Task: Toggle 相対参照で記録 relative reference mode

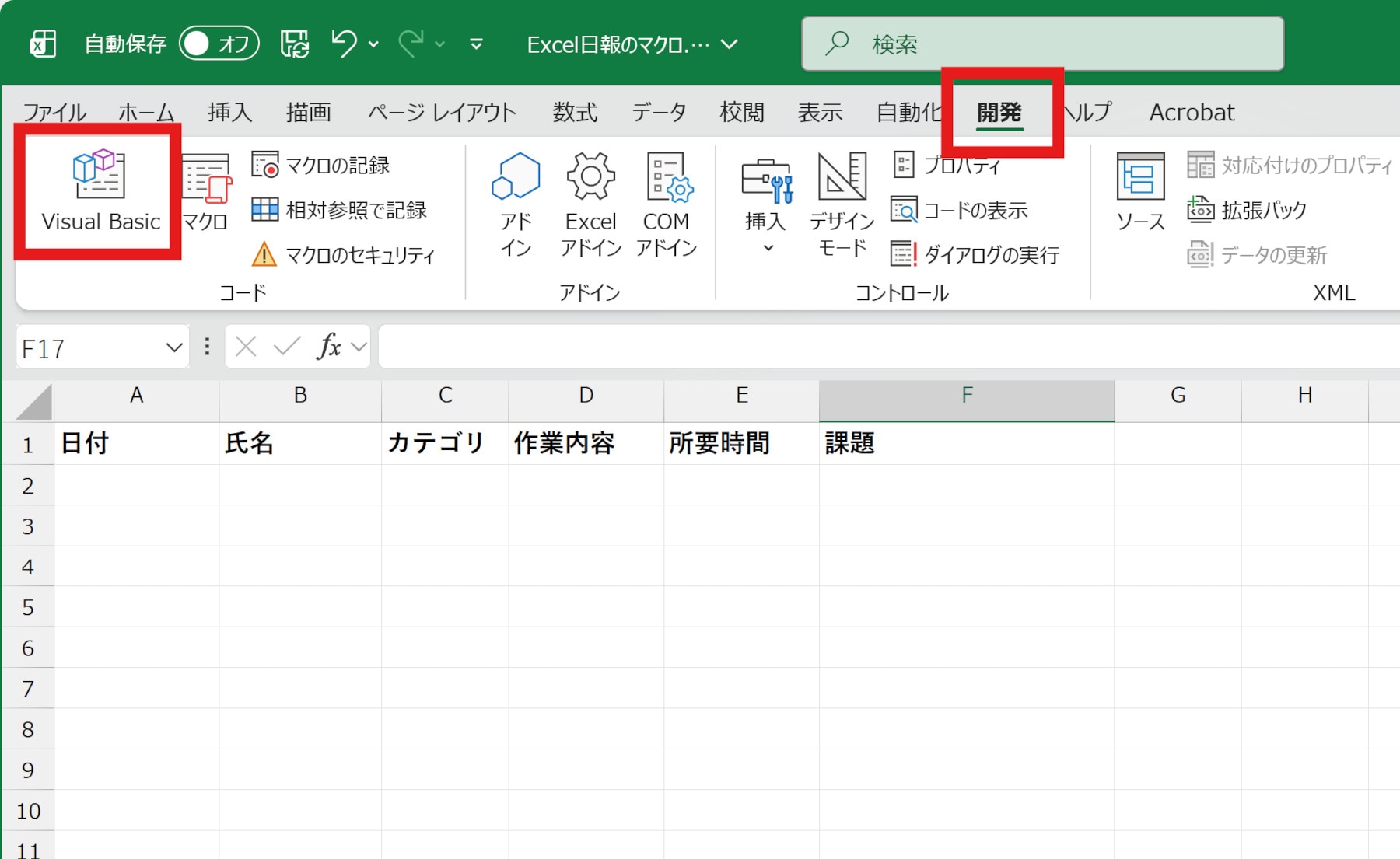Action: (340, 210)
